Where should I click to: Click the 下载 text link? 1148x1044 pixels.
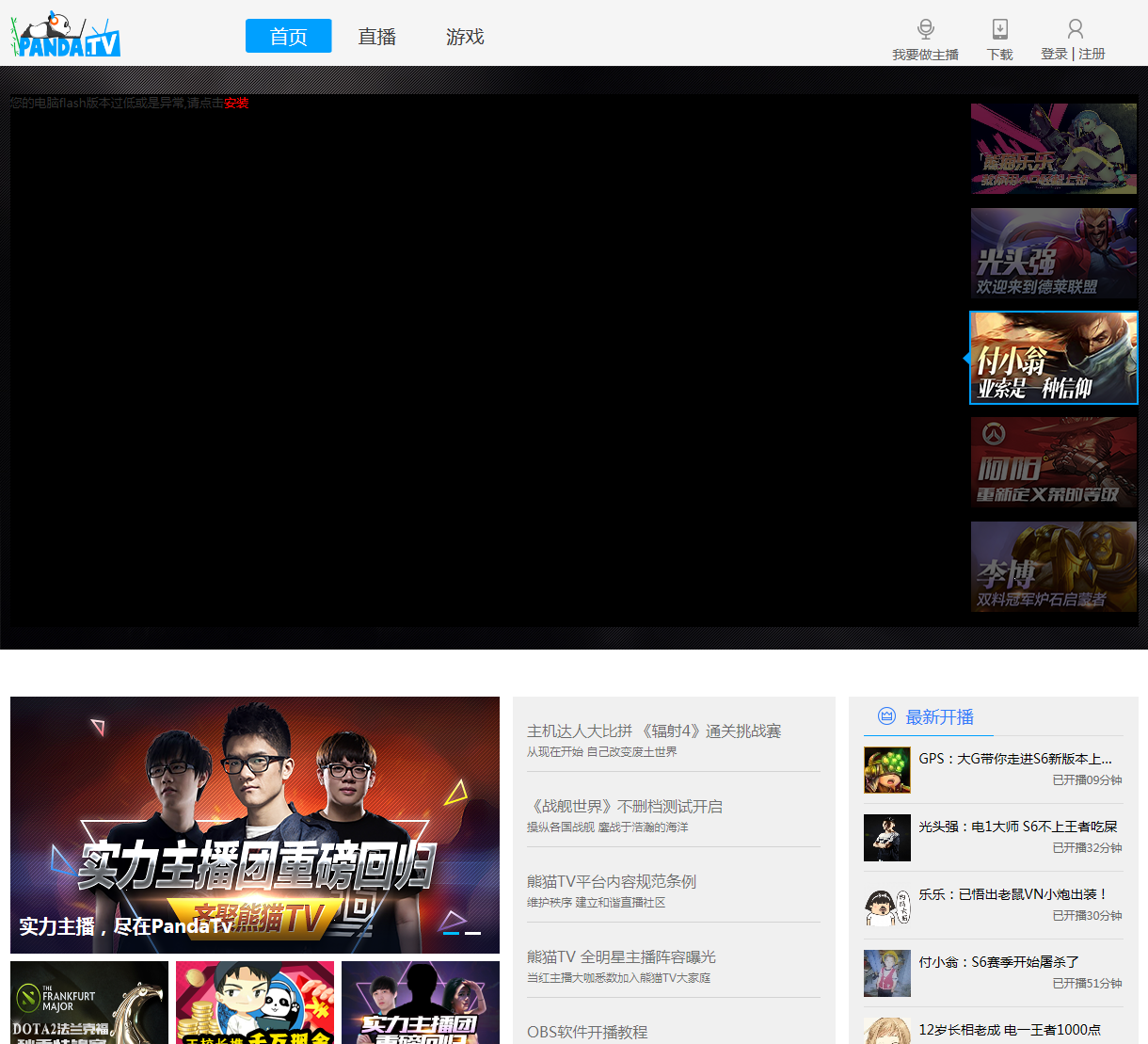point(999,55)
